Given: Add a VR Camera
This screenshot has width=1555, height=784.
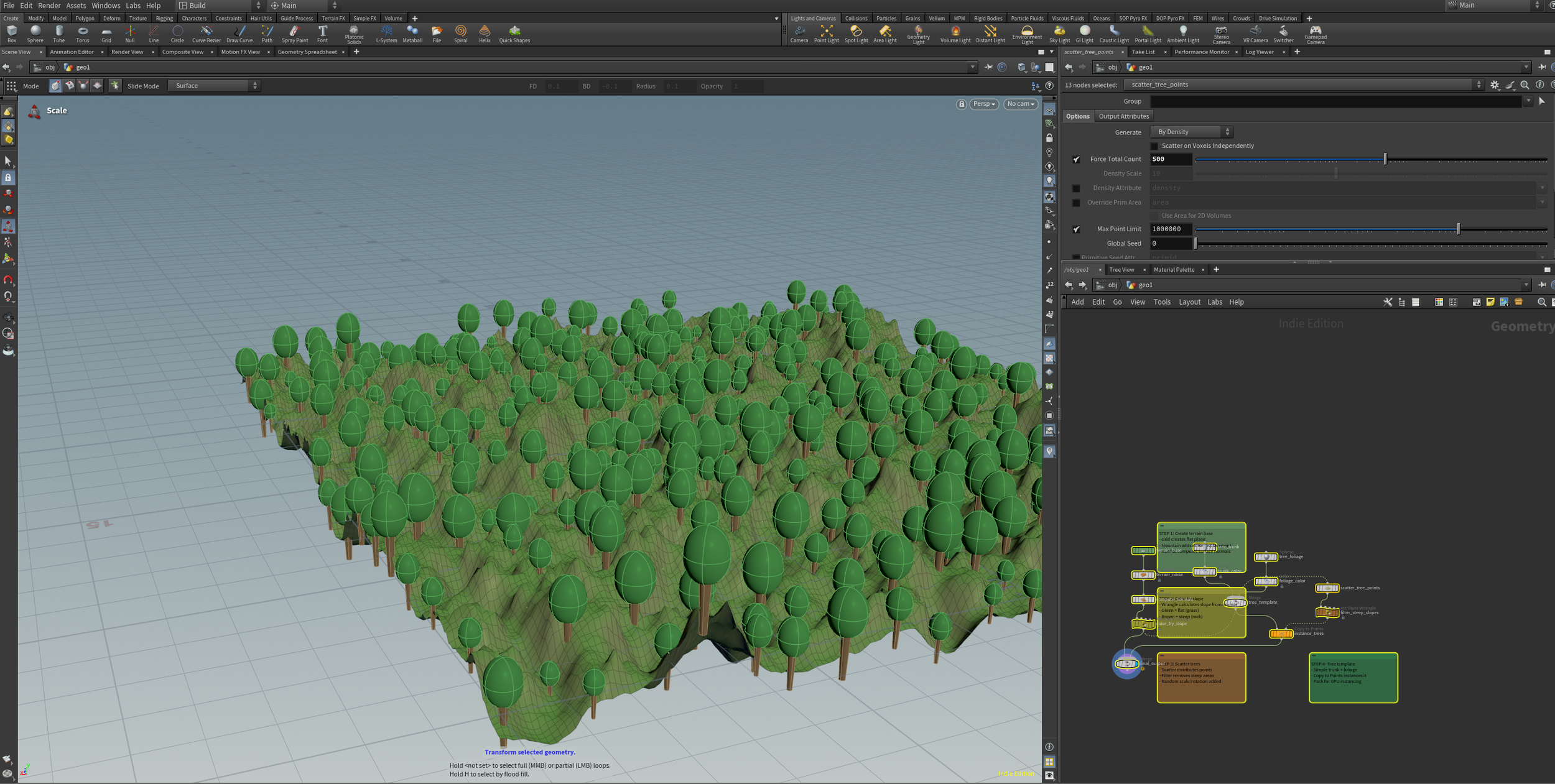Looking at the screenshot, I should [x=1255, y=34].
